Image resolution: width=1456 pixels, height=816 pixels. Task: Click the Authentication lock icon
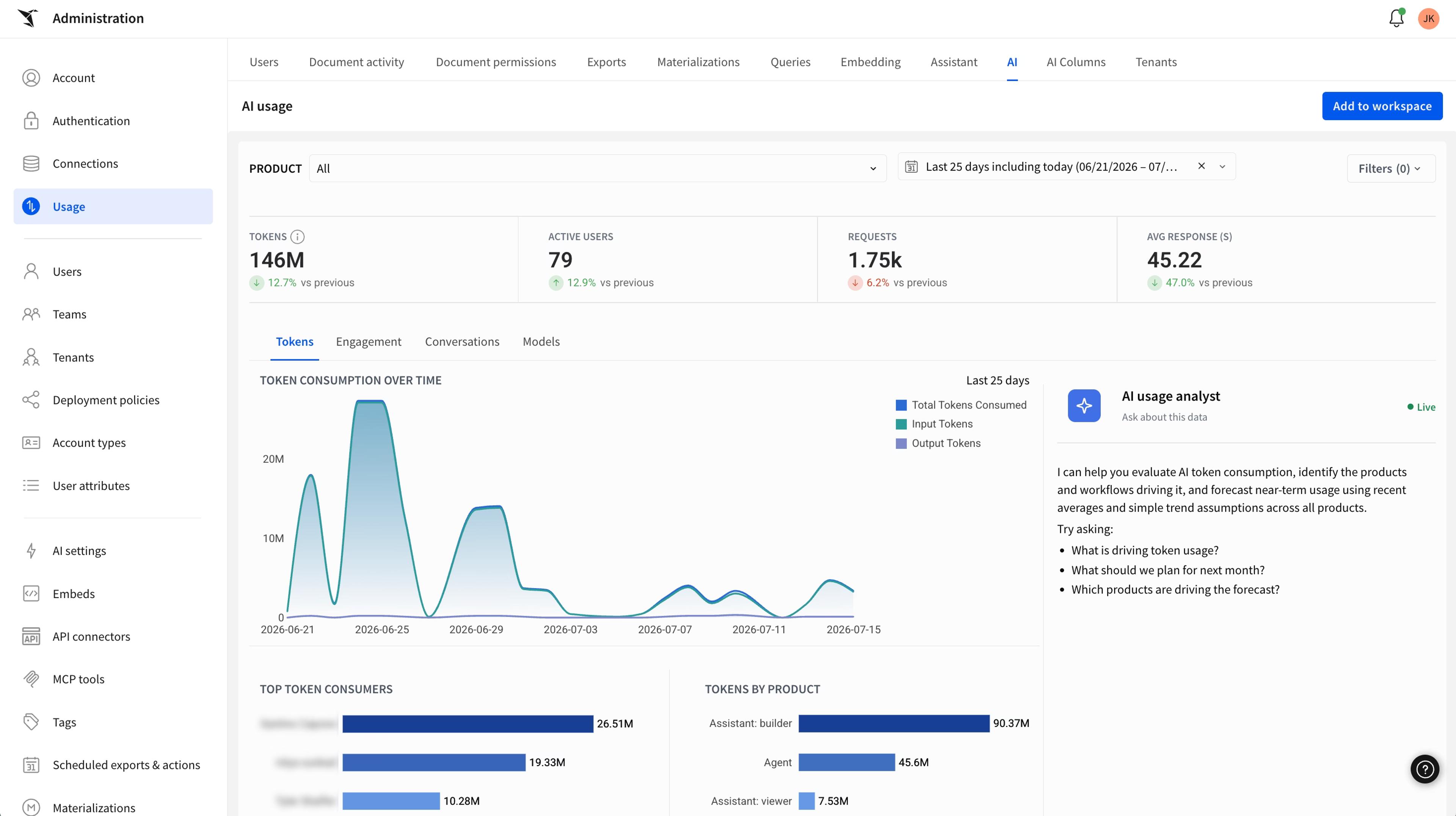pyautogui.click(x=31, y=121)
